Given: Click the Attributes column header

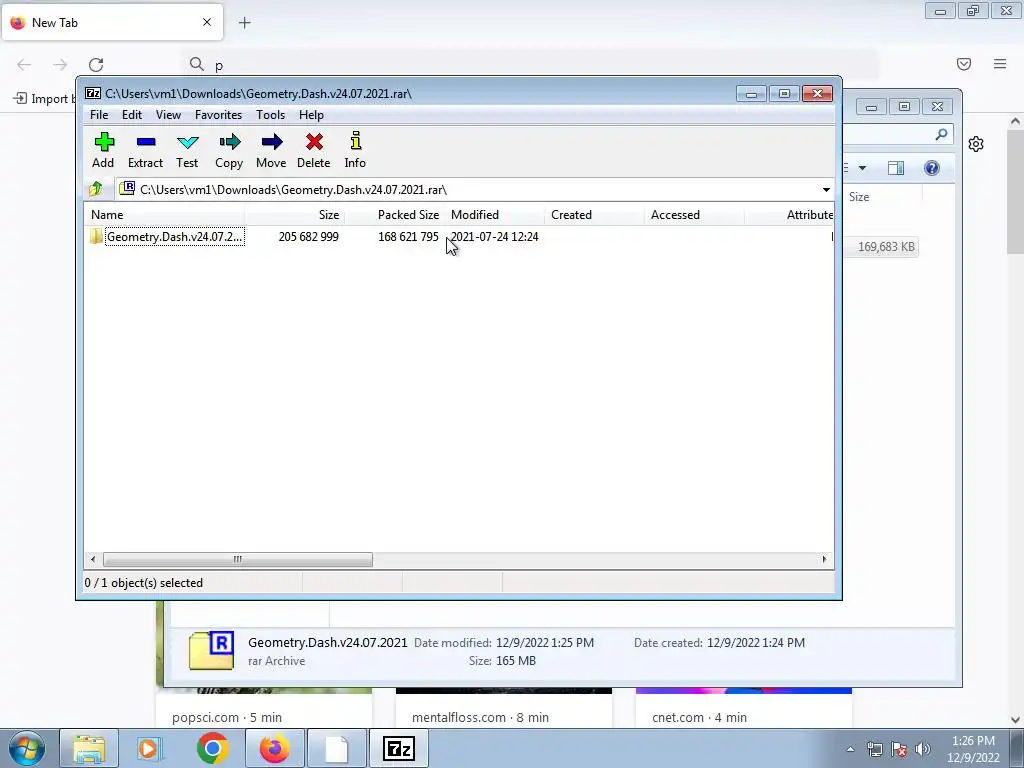Looking at the screenshot, I should coord(789,215).
